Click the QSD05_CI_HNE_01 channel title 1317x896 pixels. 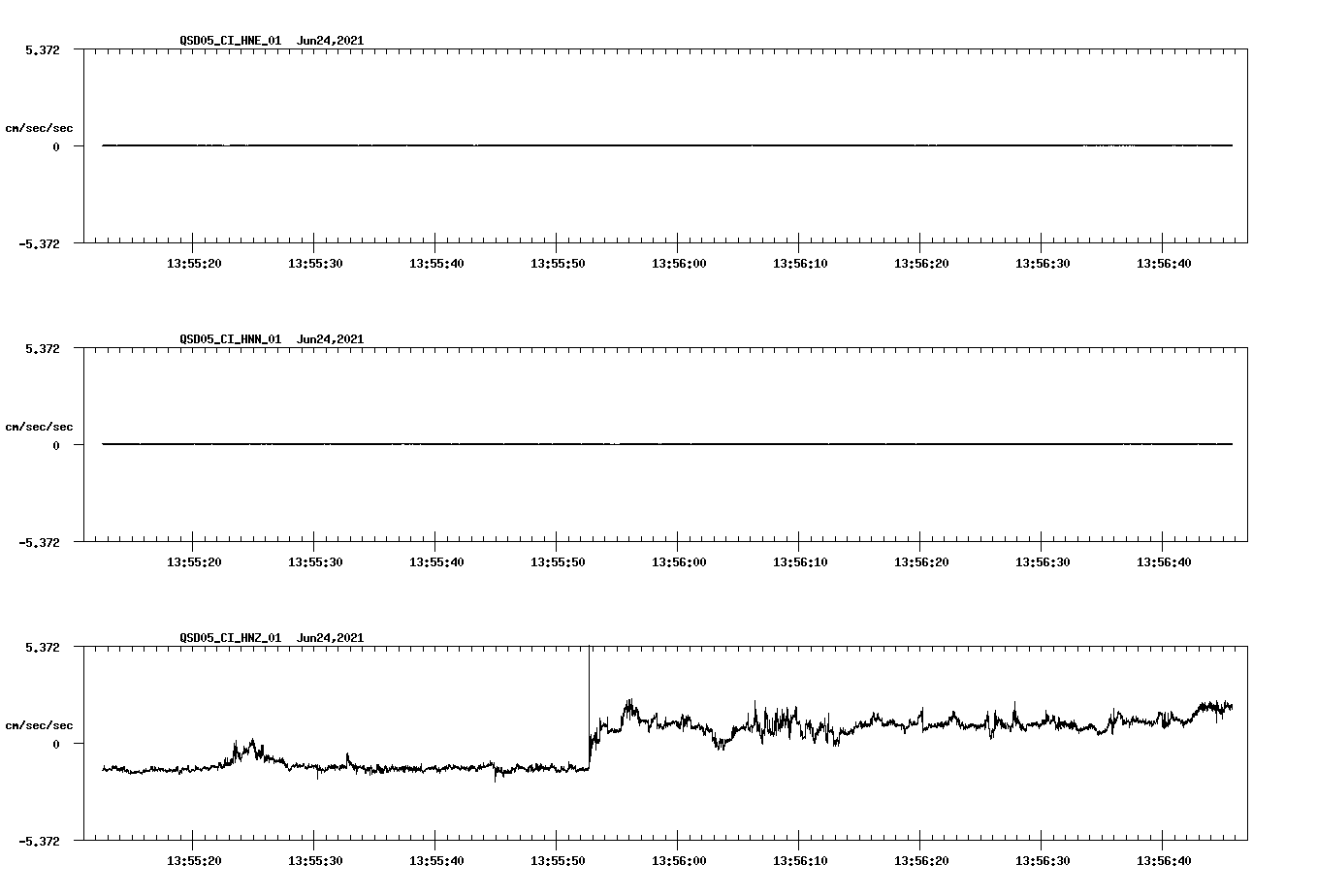tap(231, 41)
